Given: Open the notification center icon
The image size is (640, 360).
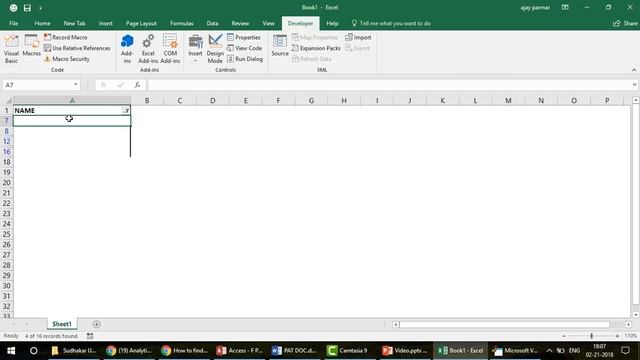Looking at the screenshot, I should tap(625, 351).
